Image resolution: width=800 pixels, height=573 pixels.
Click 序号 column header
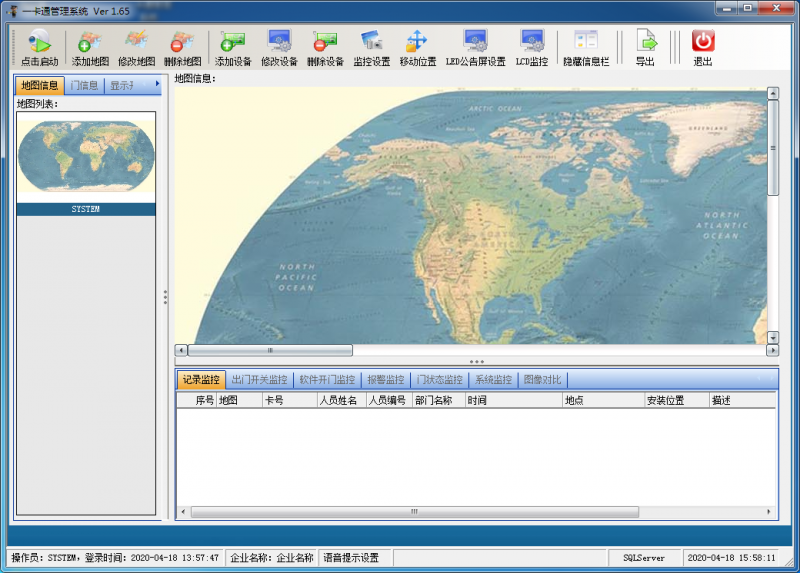197,400
